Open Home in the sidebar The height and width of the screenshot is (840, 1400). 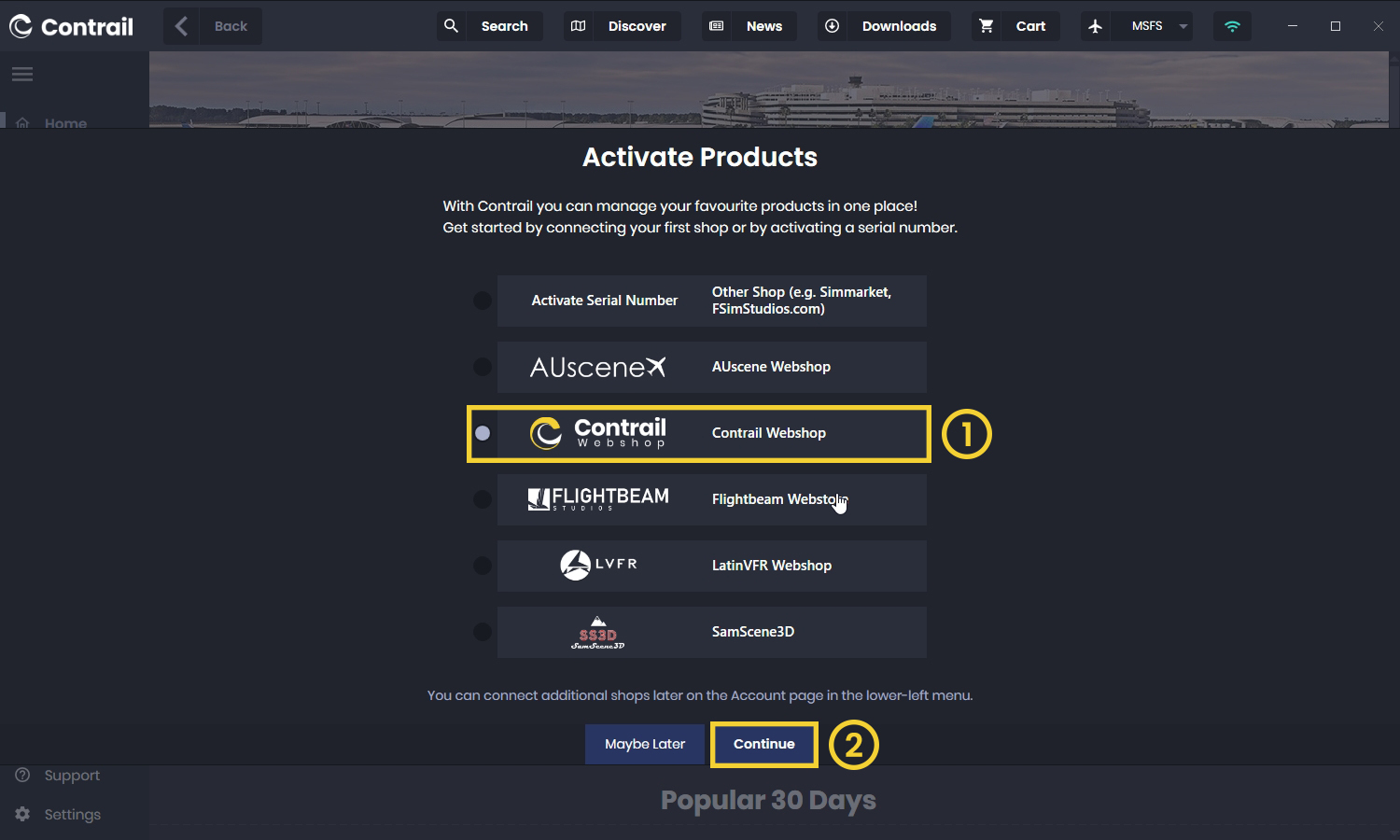(x=64, y=122)
